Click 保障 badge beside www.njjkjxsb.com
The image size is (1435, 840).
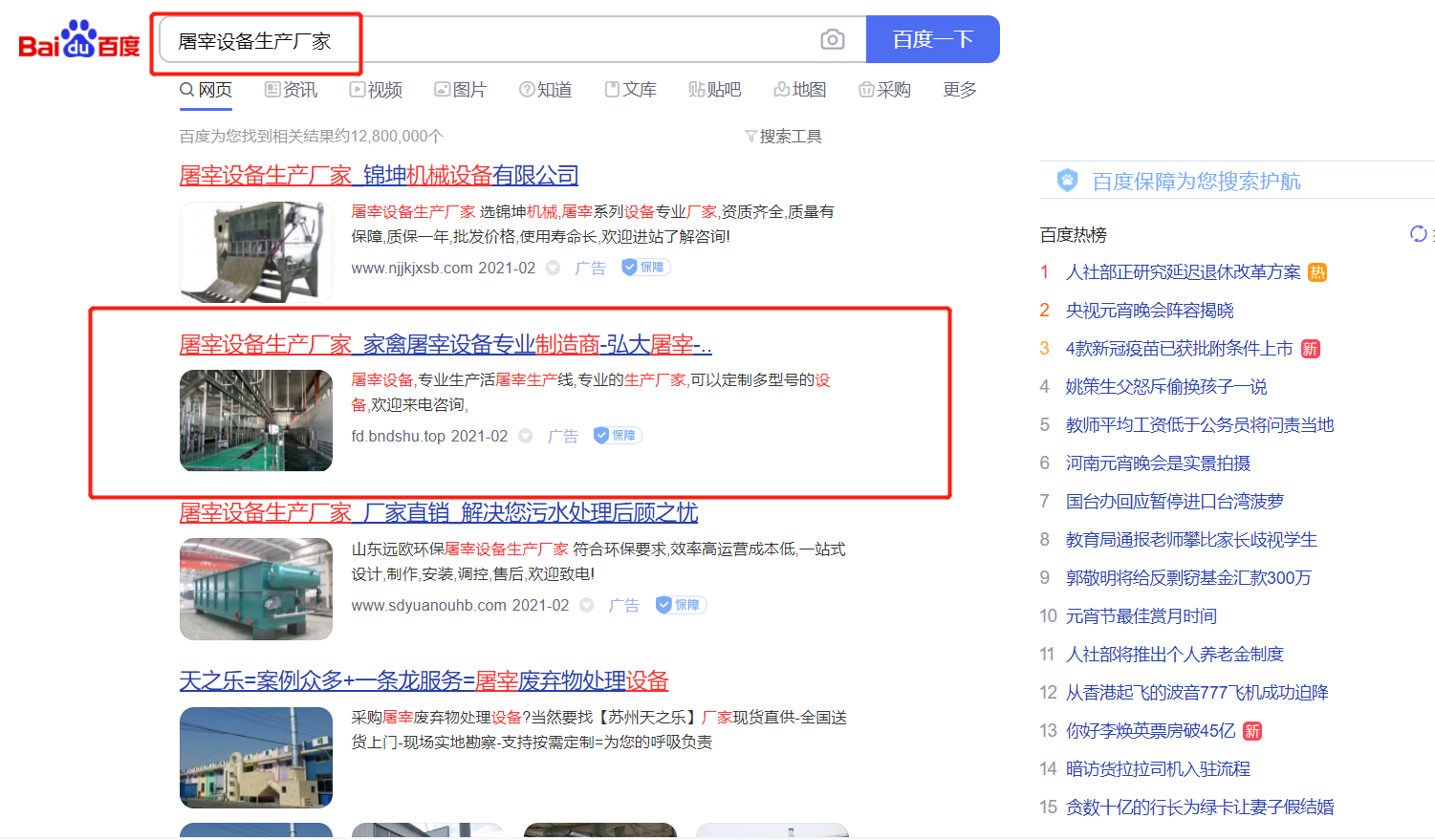[x=646, y=268]
